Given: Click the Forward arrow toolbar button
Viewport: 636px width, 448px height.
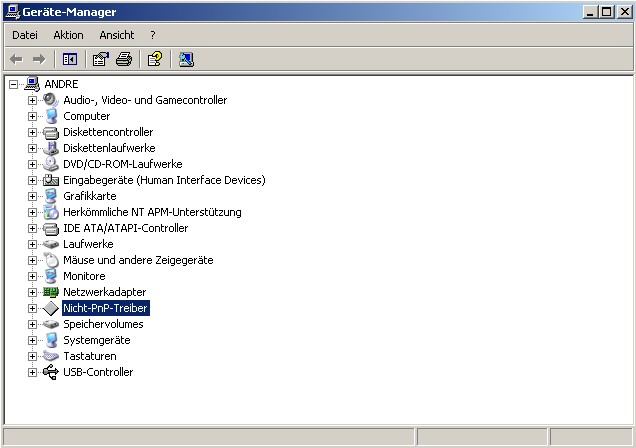Looking at the screenshot, I should (39, 60).
